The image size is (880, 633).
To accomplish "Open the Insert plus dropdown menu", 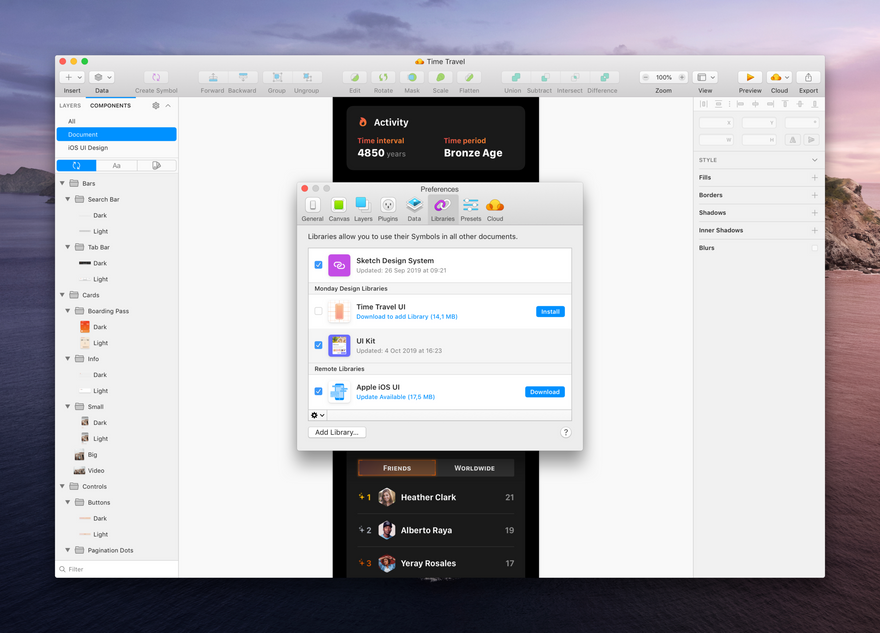I will point(73,77).
